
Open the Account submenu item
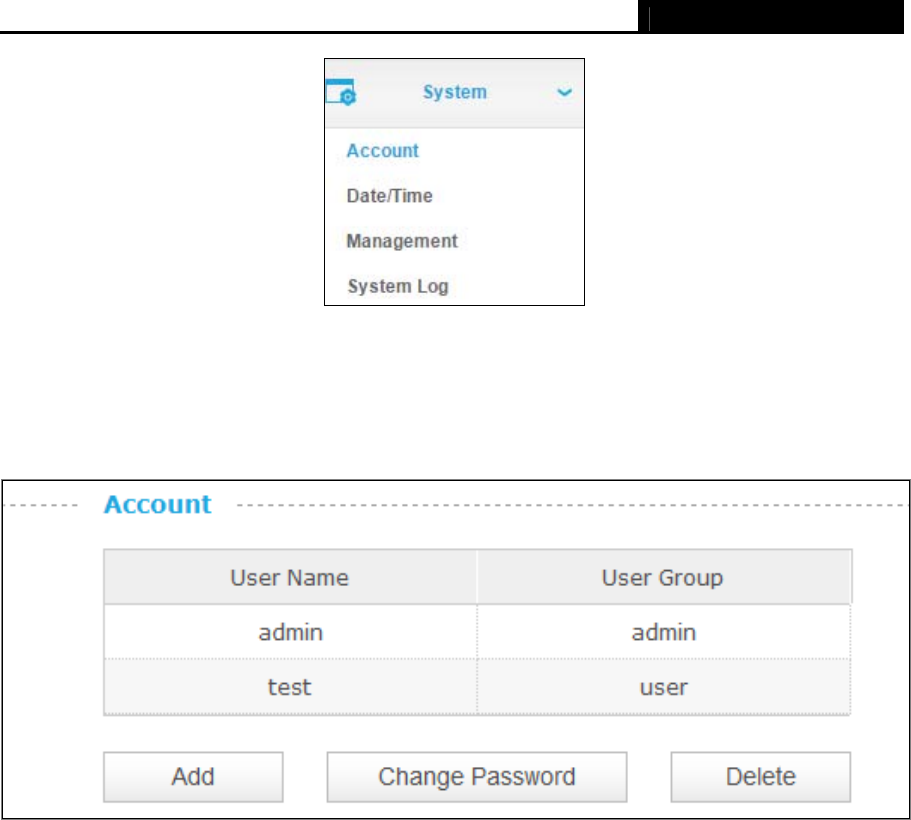point(382,151)
